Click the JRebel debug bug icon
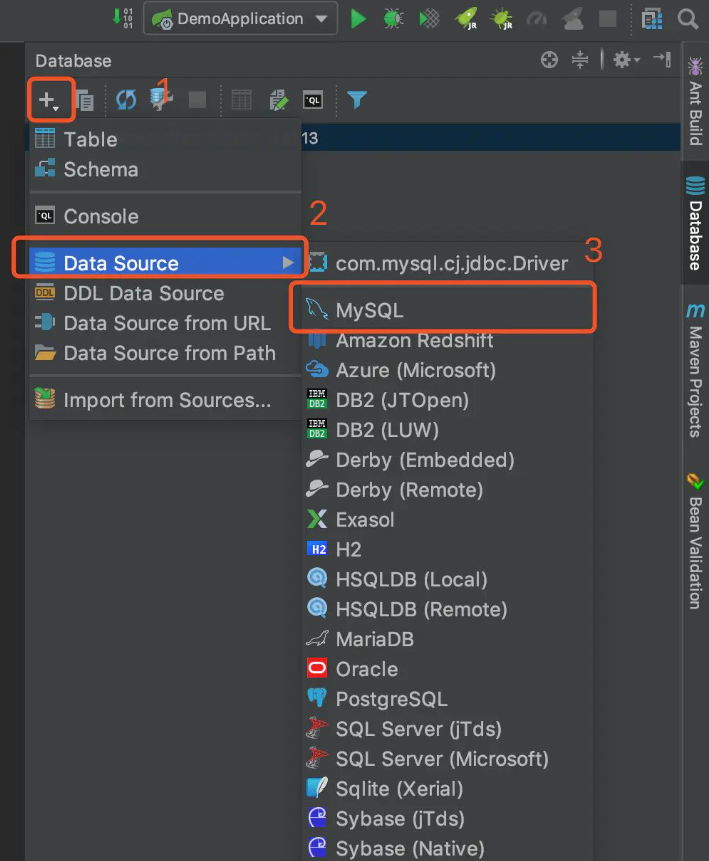 coord(501,19)
